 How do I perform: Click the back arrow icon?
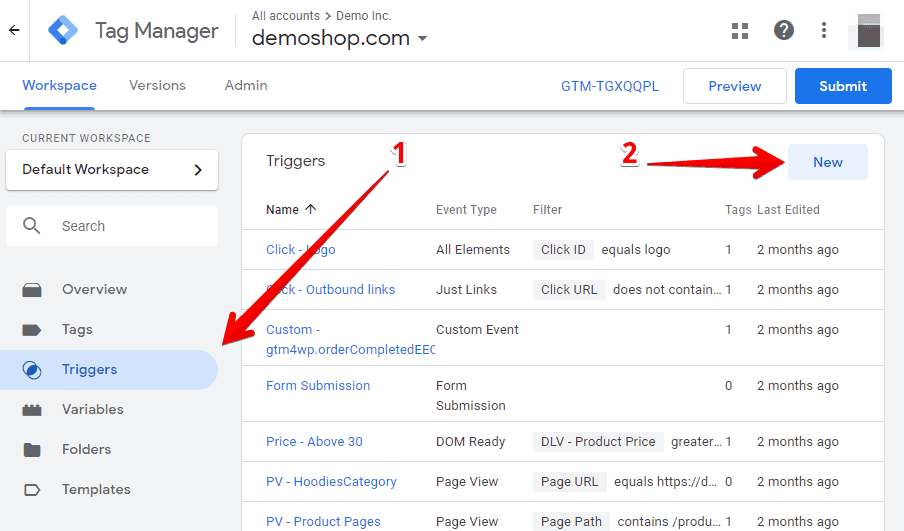click(14, 30)
